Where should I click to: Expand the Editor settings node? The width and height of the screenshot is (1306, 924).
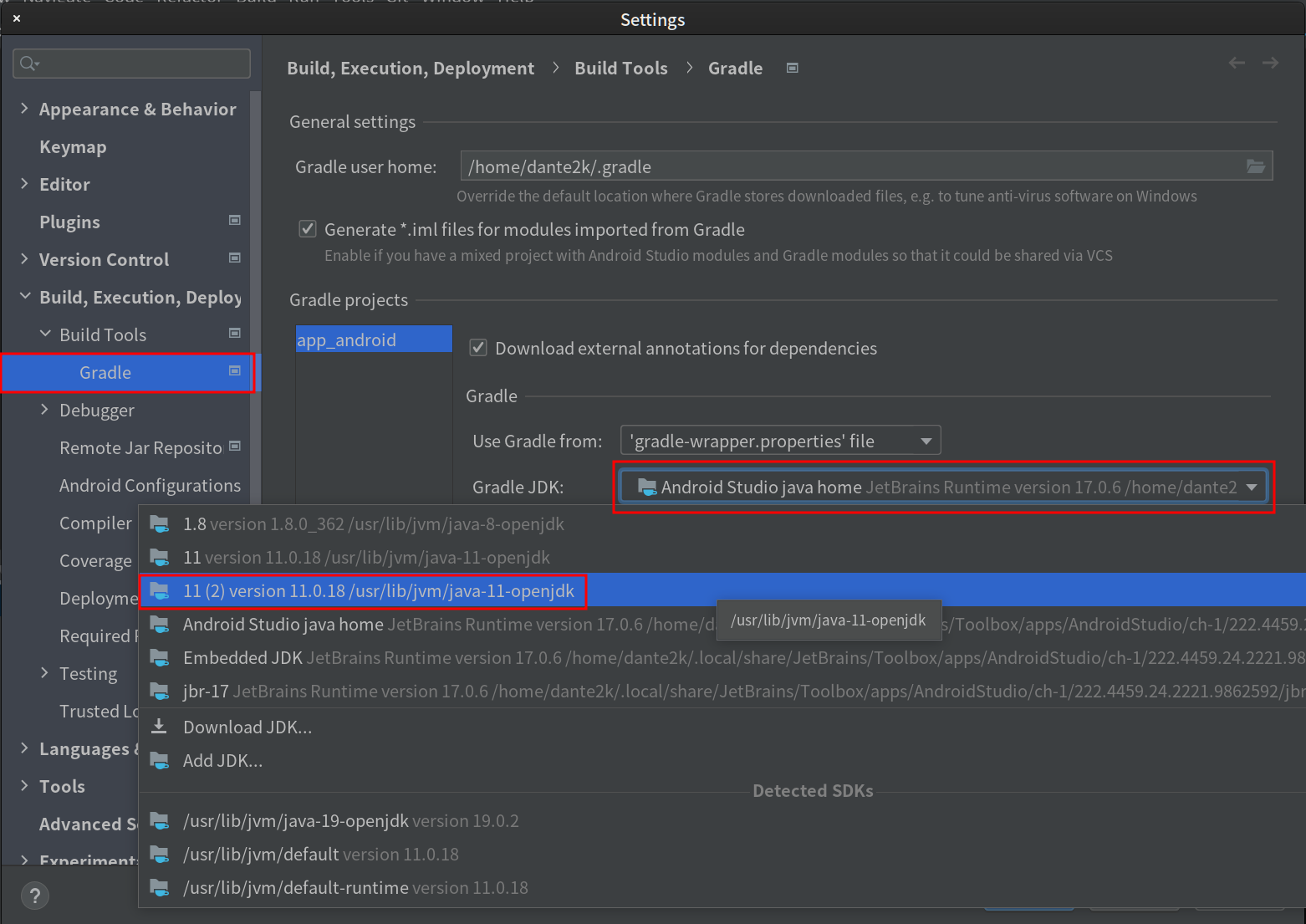click(x=24, y=184)
